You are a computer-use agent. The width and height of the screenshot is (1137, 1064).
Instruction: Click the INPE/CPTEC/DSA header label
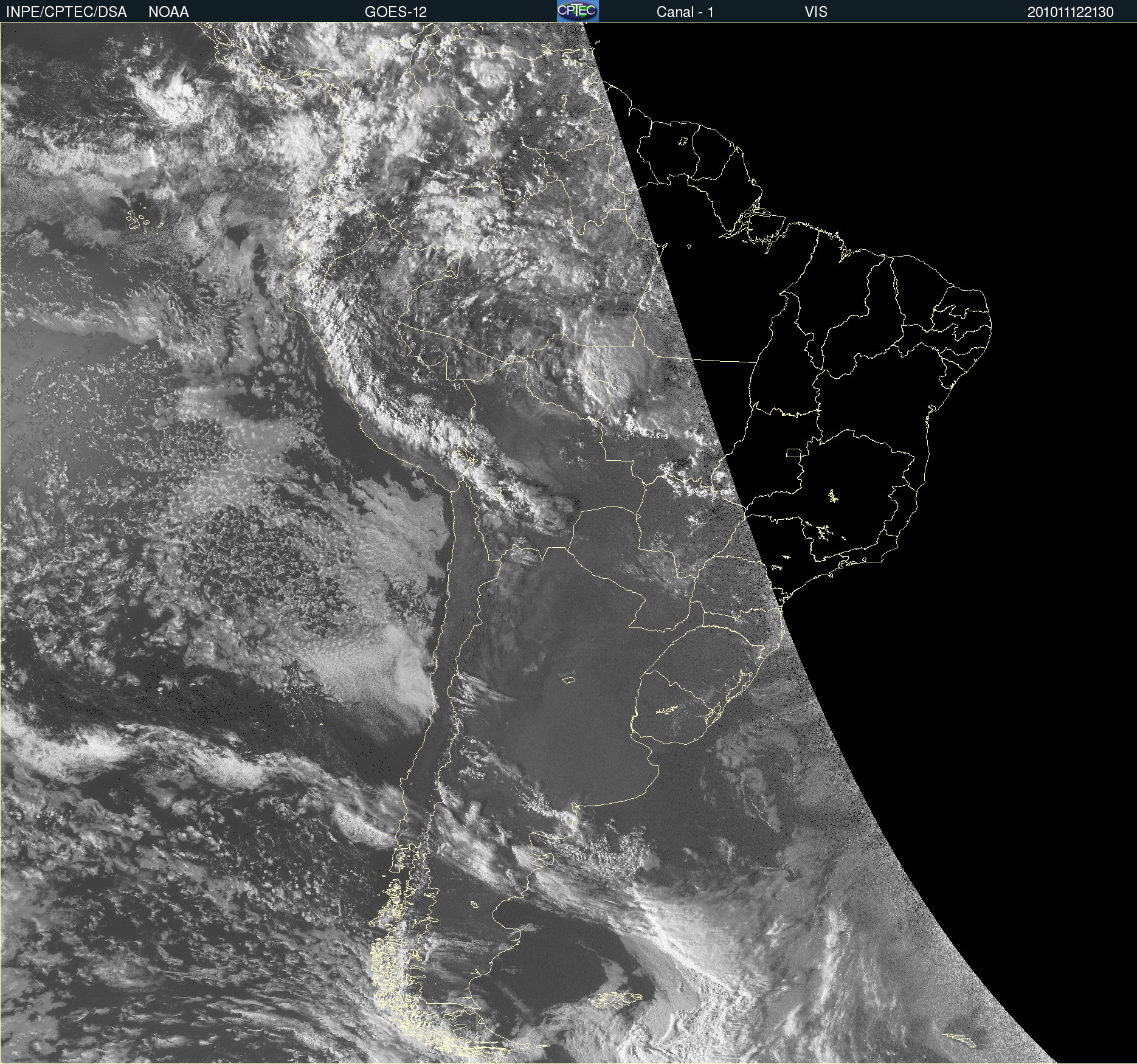pyautogui.click(x=66, y=12)
